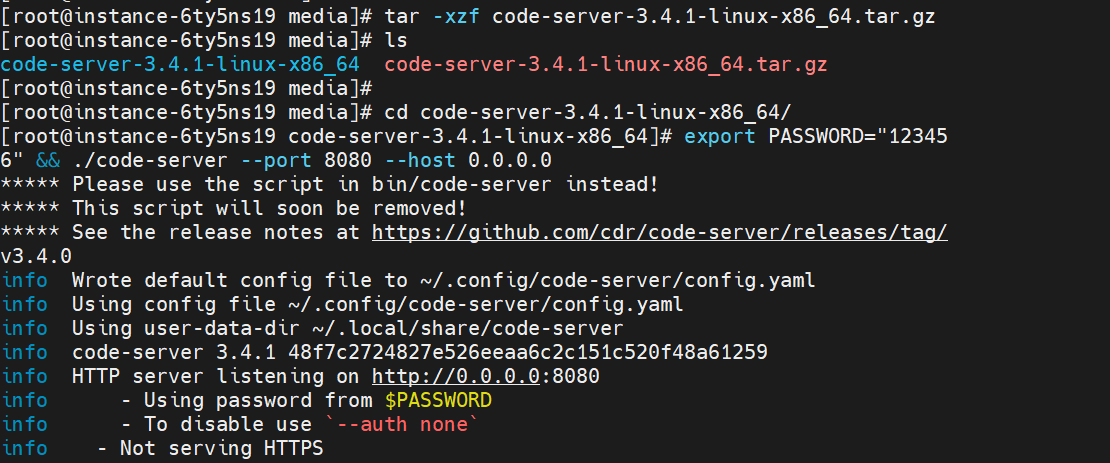The height and width of the screenshot is (463, 1110).
Task: Click the '&&' operator in the command
Action: (48, 160)
